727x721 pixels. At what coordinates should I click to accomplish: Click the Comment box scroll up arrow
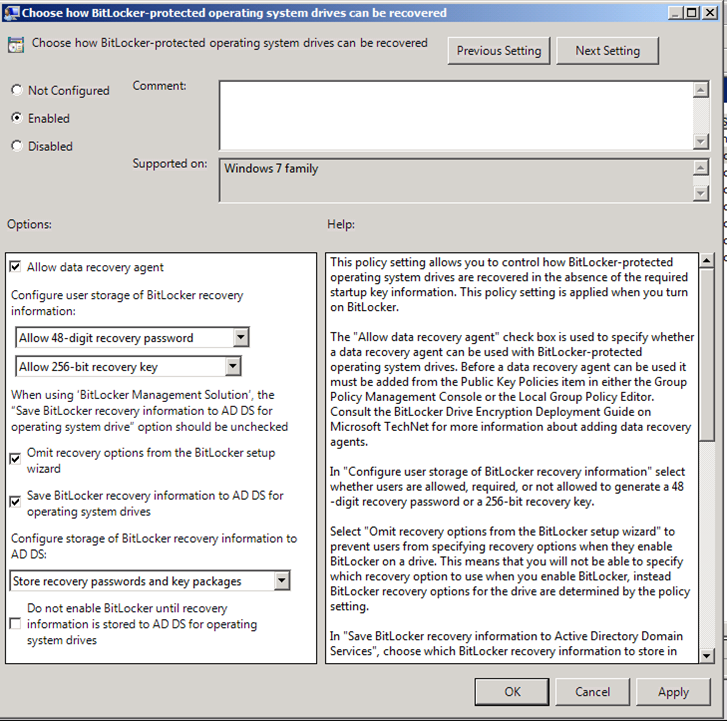[x=701, y=89]
